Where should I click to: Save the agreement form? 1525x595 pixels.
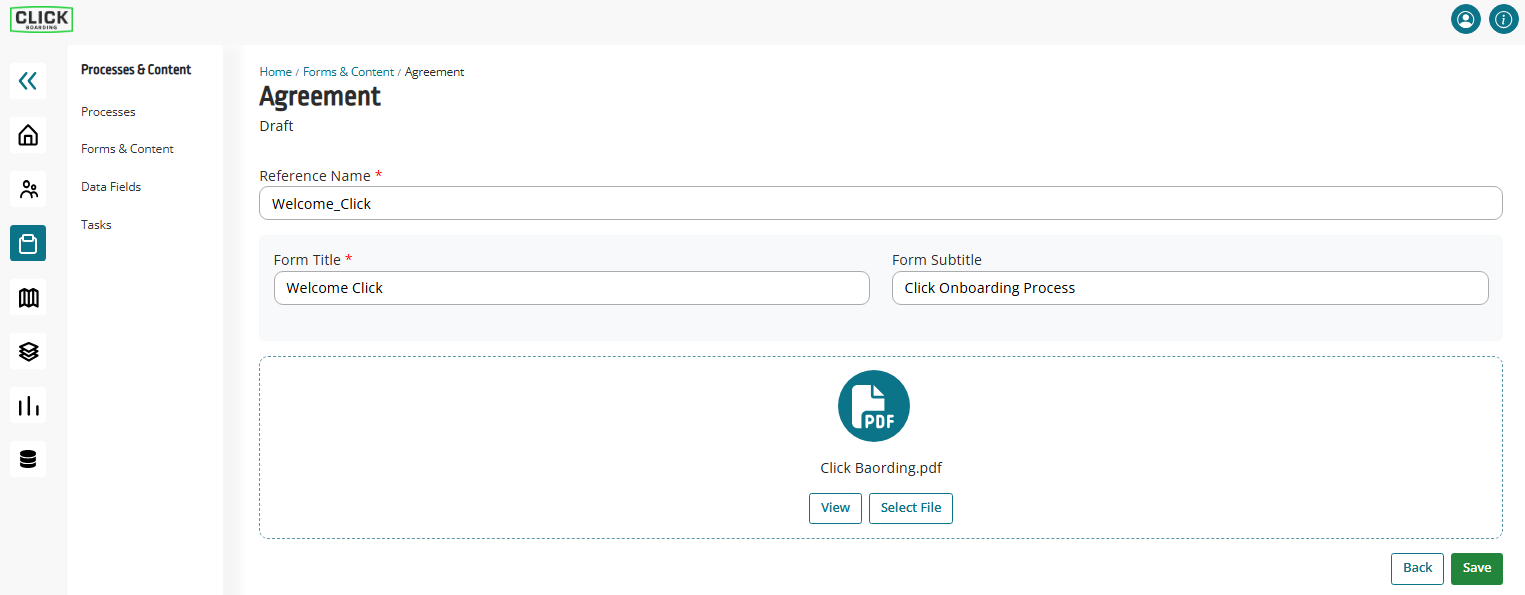click(x=1477, y=568)
